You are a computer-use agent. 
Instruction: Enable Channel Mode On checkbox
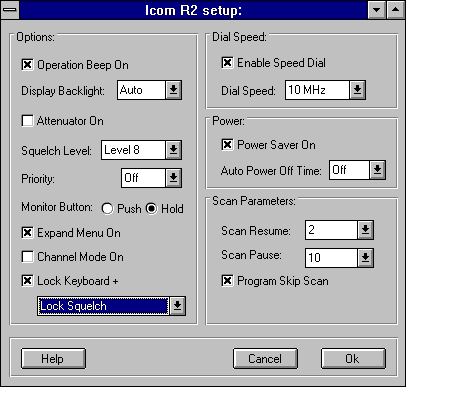coord(27,257)
